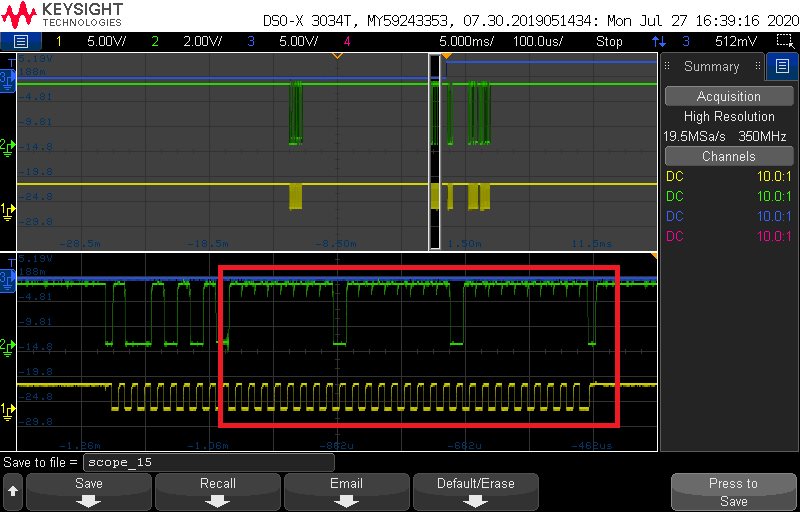Click the green 10.0:1 probe ratio
Screen dimensions: 800x512
774,196
